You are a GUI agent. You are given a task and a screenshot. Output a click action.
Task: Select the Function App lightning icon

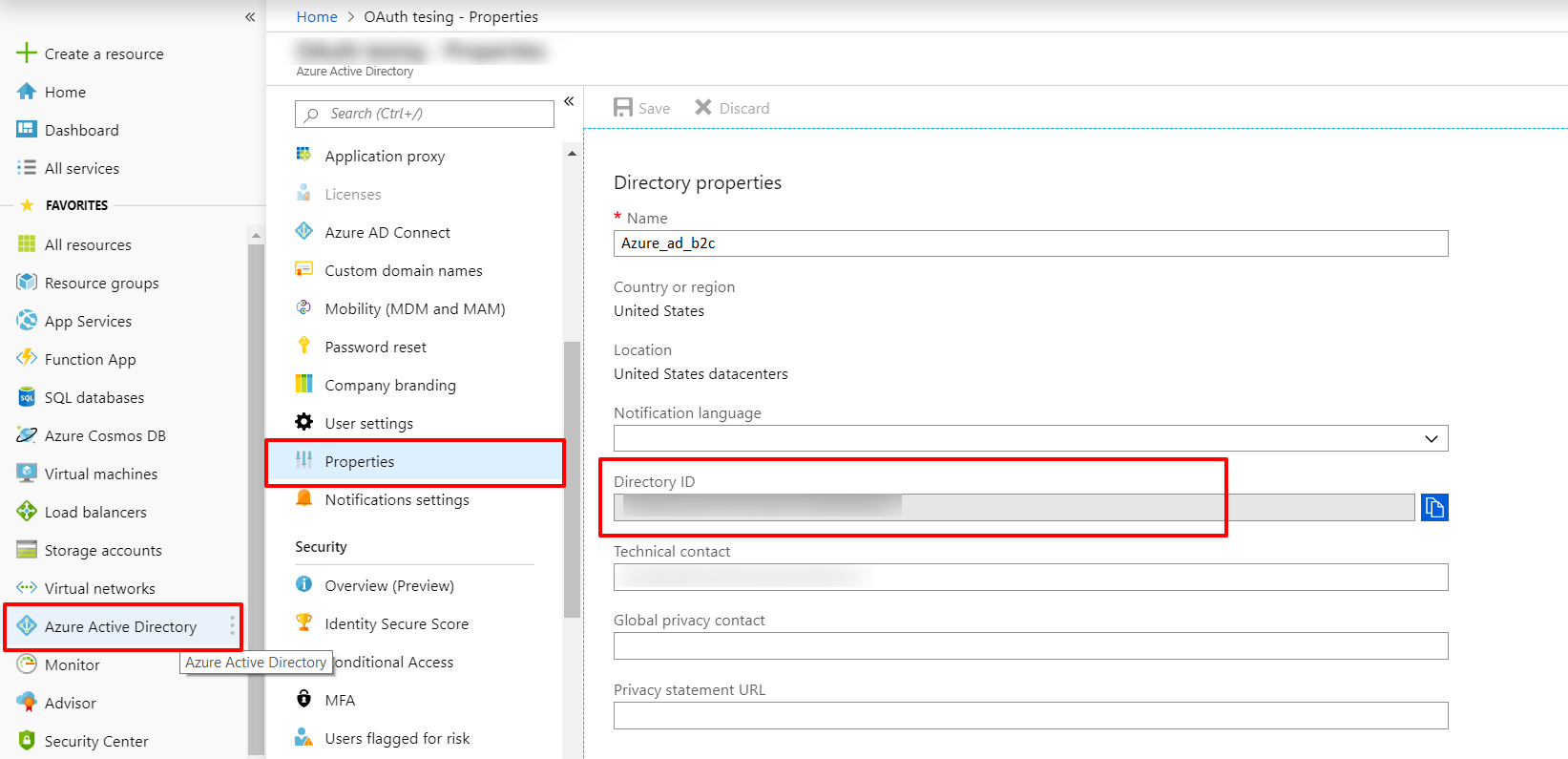click(x=27, y=358)
